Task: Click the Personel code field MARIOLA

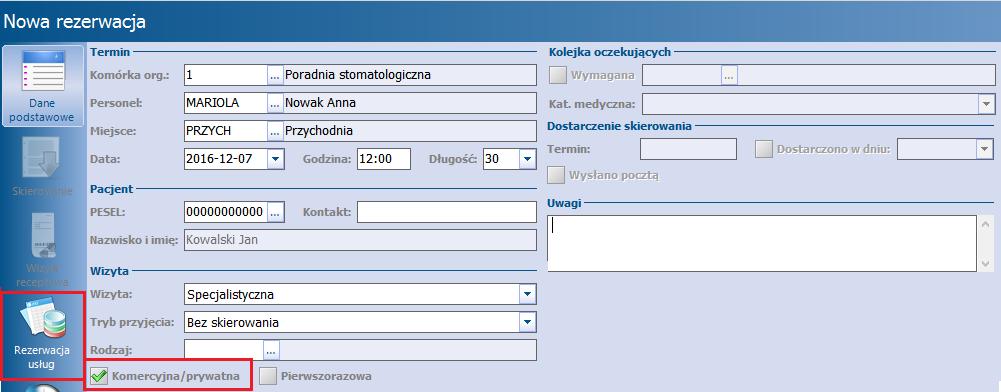Action: click(225, 103)
